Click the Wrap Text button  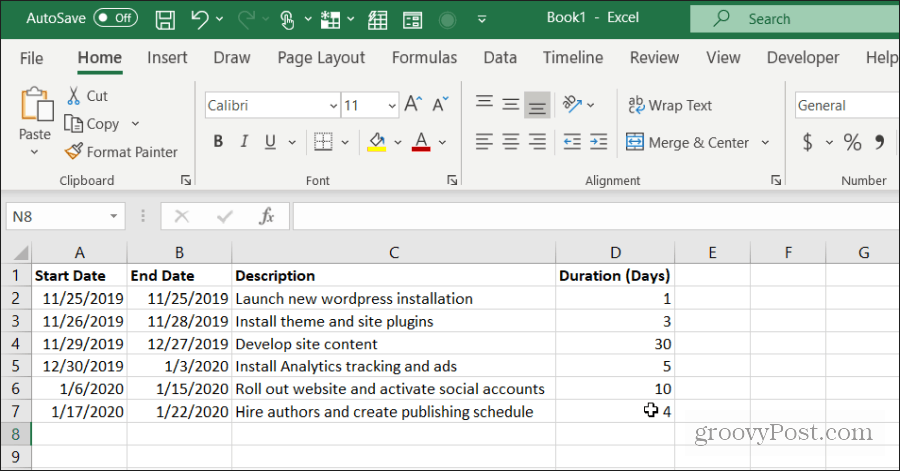tap(670, 106)
